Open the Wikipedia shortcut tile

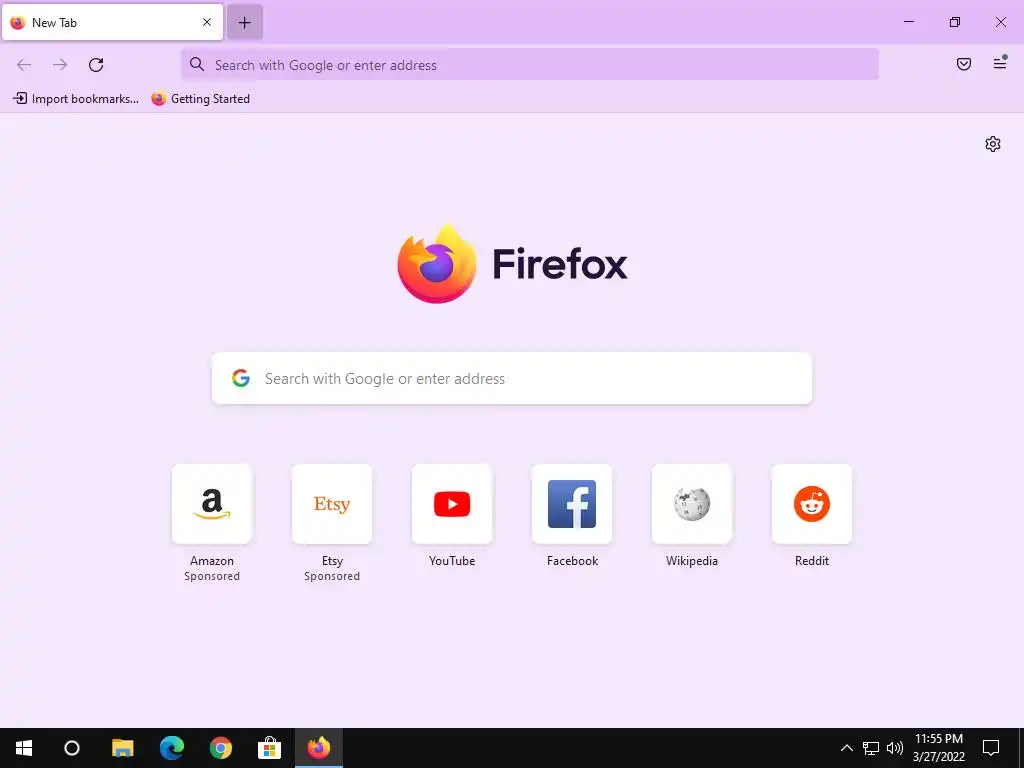point(692,504)
